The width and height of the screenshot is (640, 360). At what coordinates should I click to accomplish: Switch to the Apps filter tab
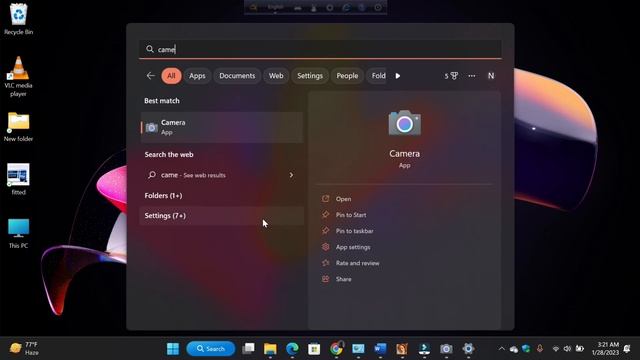(197, 76)
